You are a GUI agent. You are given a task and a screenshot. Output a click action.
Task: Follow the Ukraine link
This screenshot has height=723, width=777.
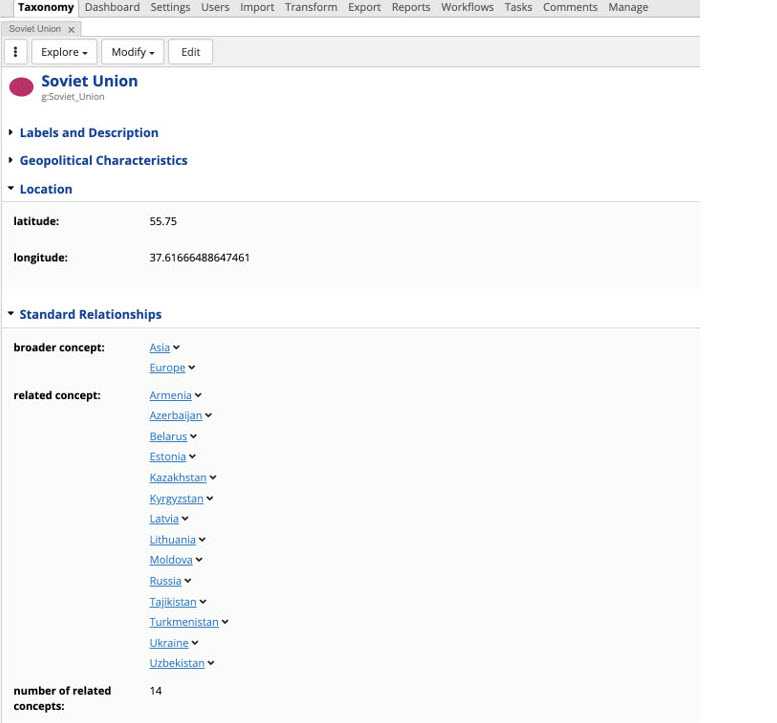pos(169,643)
